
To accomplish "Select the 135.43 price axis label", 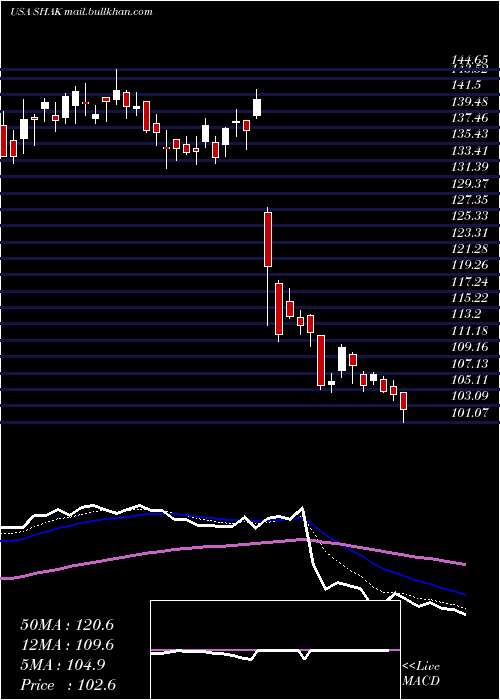I will point(469,134).
